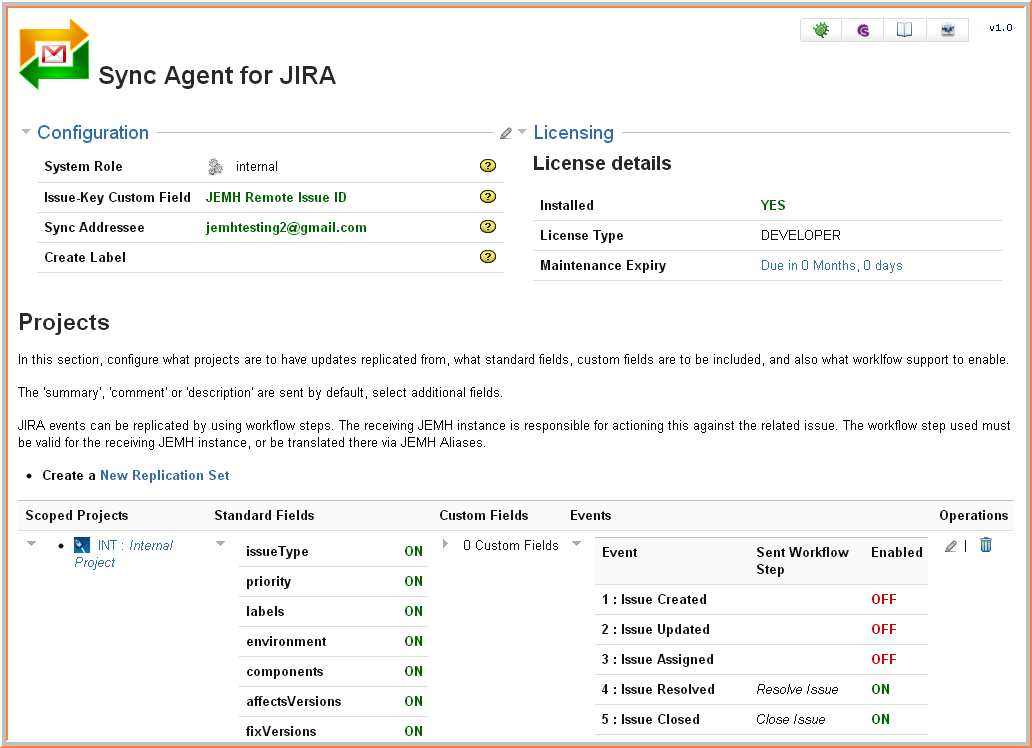Click the Standard Fields column header
The image size is (1032, 748).
pyautogui.click(x=264, y=516)
